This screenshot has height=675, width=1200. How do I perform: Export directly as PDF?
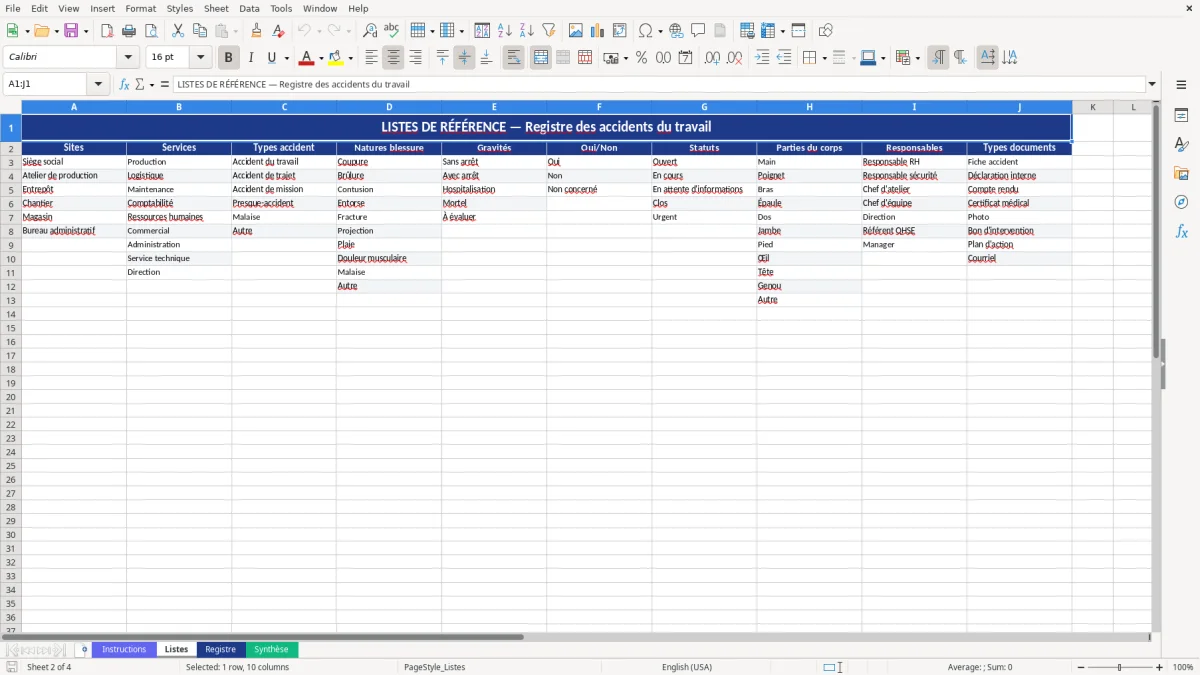point(107,31)
